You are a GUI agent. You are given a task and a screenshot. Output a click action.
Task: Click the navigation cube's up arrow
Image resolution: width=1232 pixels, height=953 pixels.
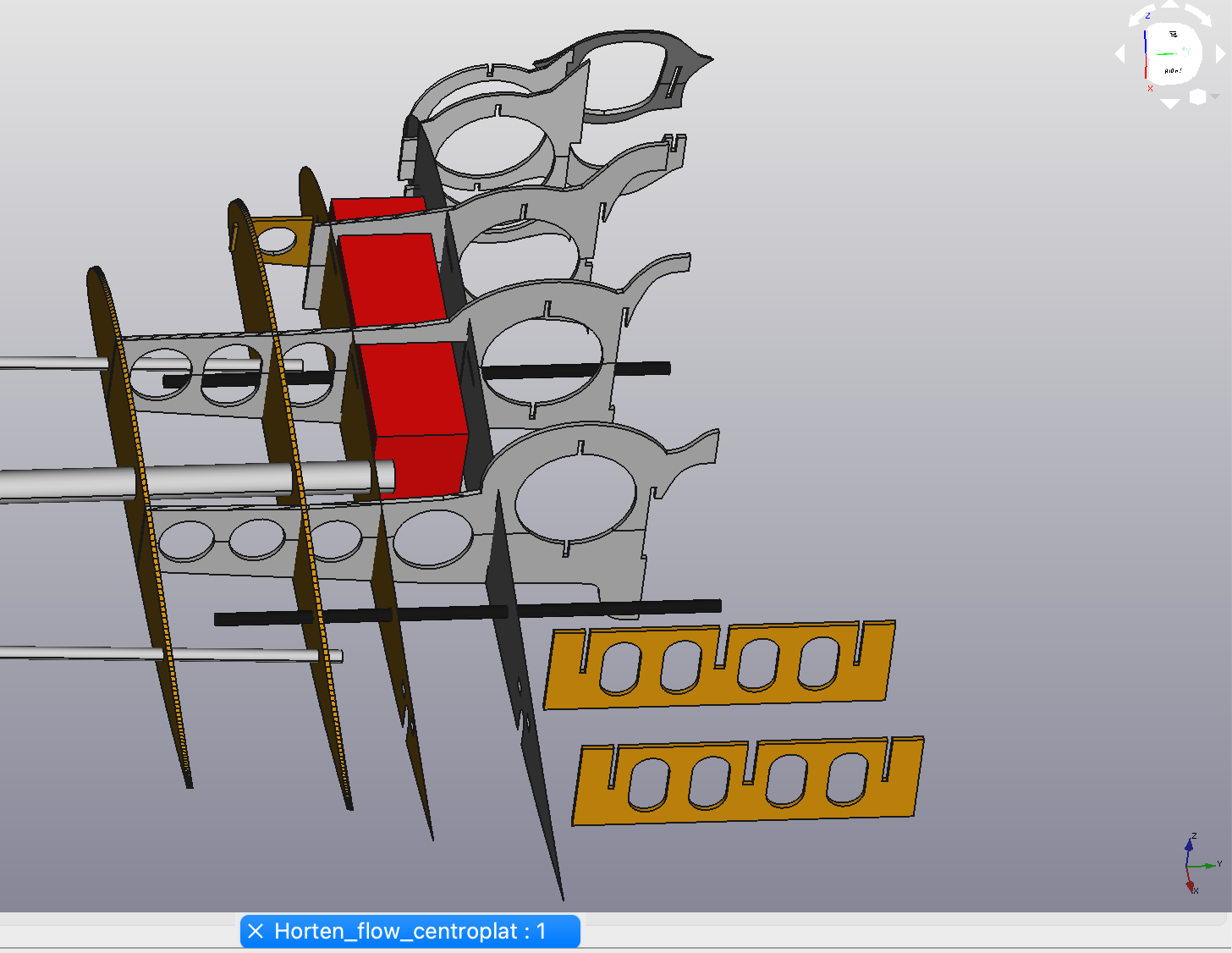tap(1169, 4)
